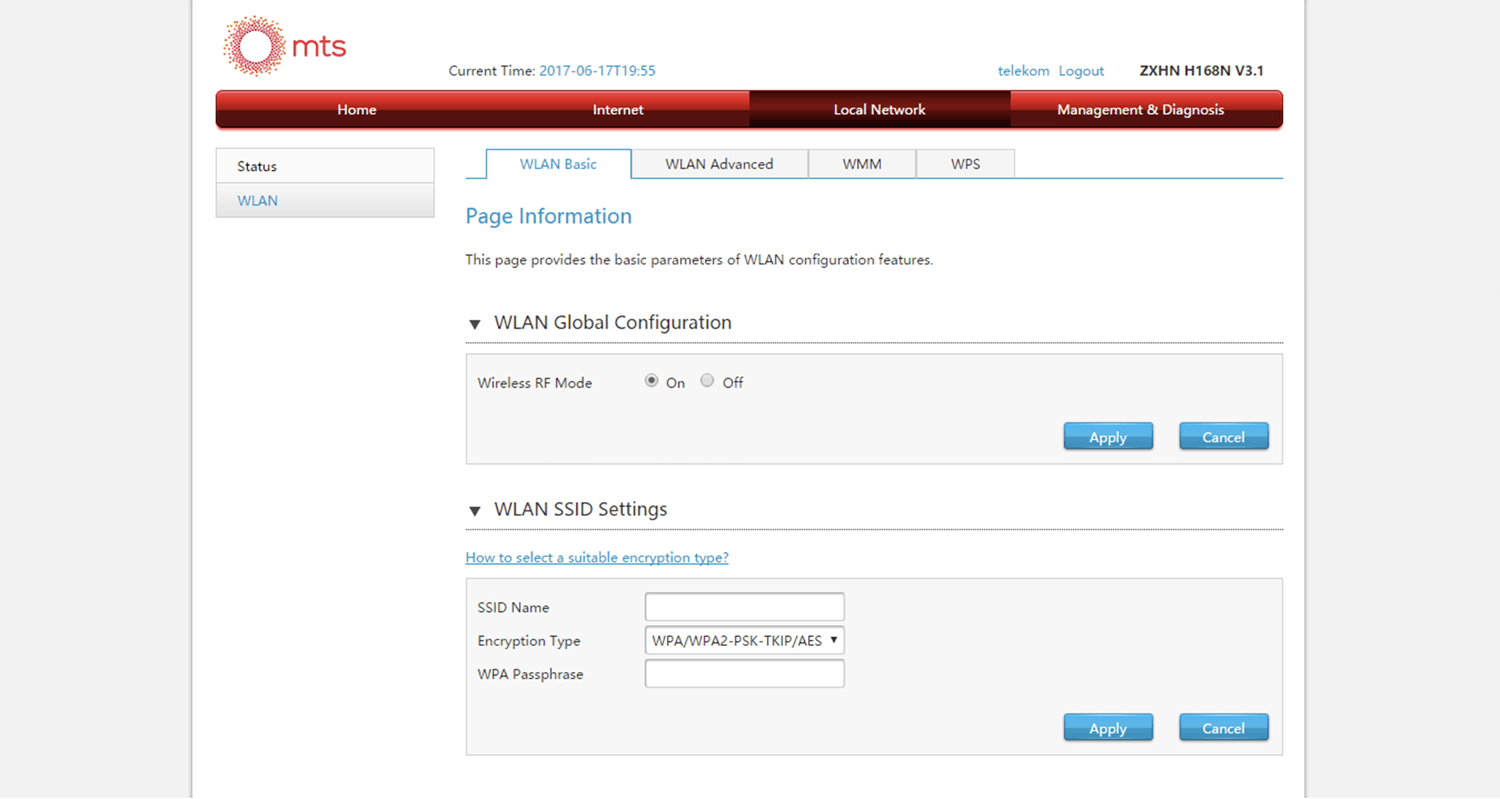The width and height of the screenshot is (1500, 799).
Task: Open the Internet menu
Action: click(x=617, y=110)
